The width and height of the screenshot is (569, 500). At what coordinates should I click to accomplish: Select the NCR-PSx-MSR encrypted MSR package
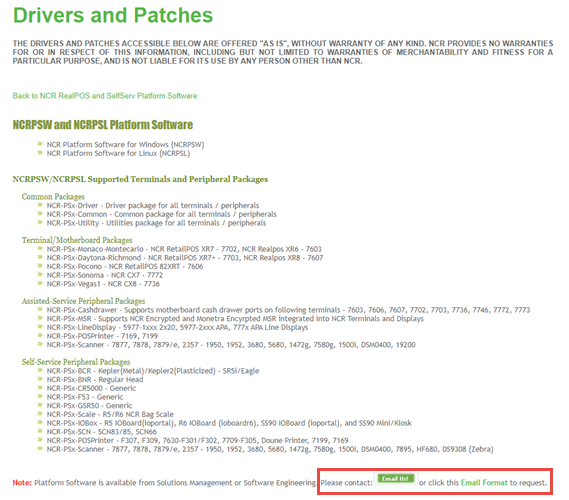pos(235,319)
